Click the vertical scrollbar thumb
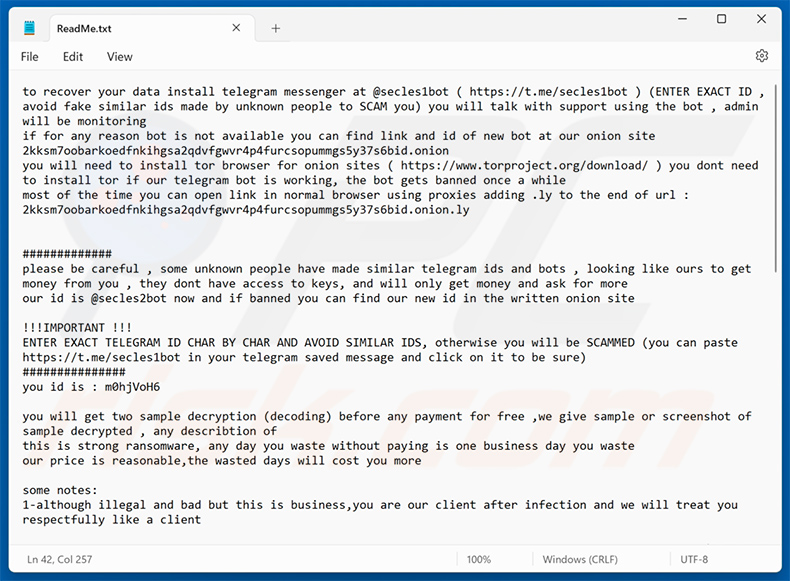Image resolution: width=790 pixels, height=581 pixels. click(776, 179)
